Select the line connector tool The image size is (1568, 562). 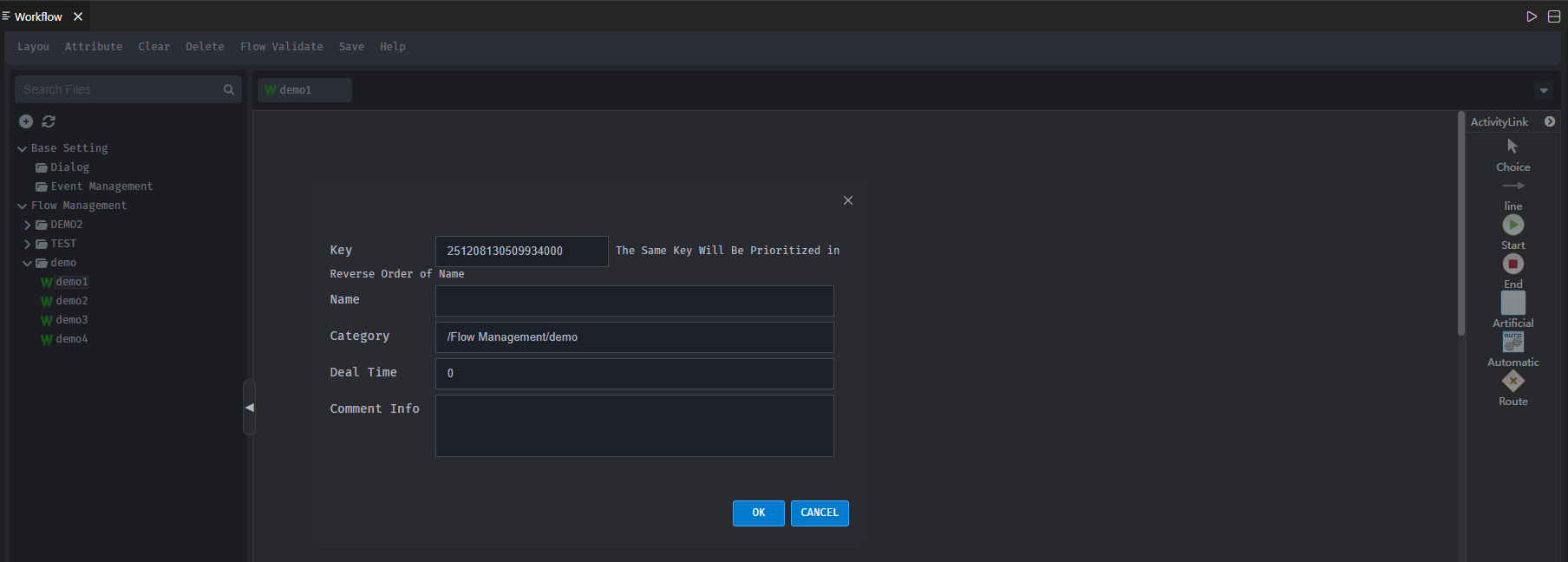1512,186
